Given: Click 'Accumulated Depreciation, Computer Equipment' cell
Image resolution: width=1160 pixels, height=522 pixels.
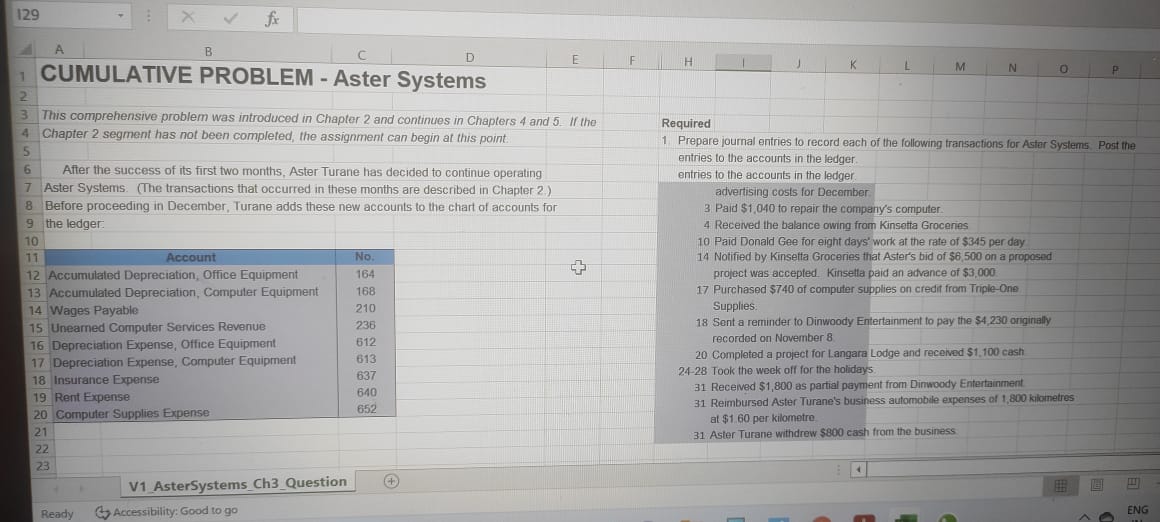Looking at the screenshot, I should tap(183, 292).
